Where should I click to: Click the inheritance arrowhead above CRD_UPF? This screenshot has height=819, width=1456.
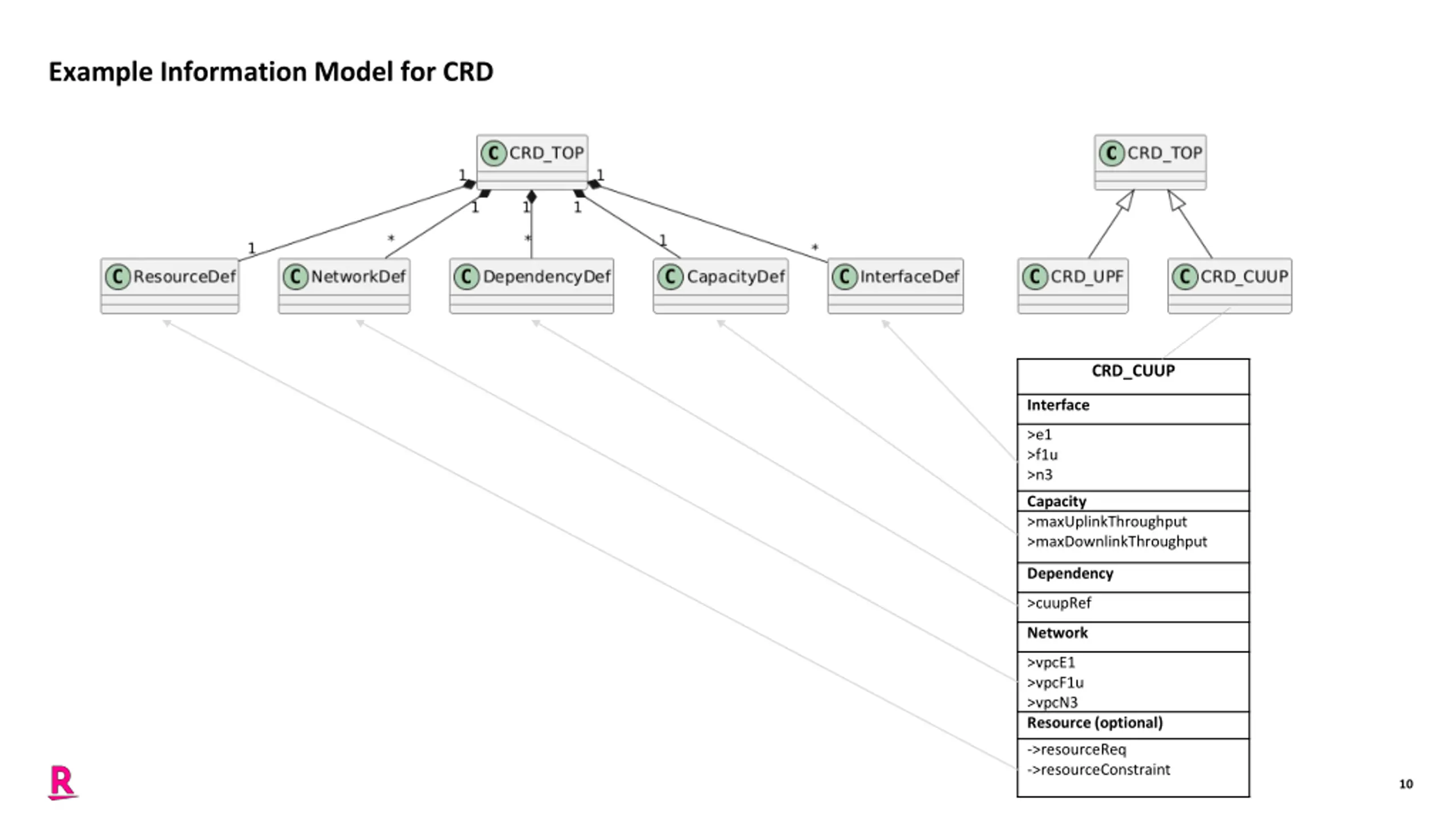tap(1126, 200)
